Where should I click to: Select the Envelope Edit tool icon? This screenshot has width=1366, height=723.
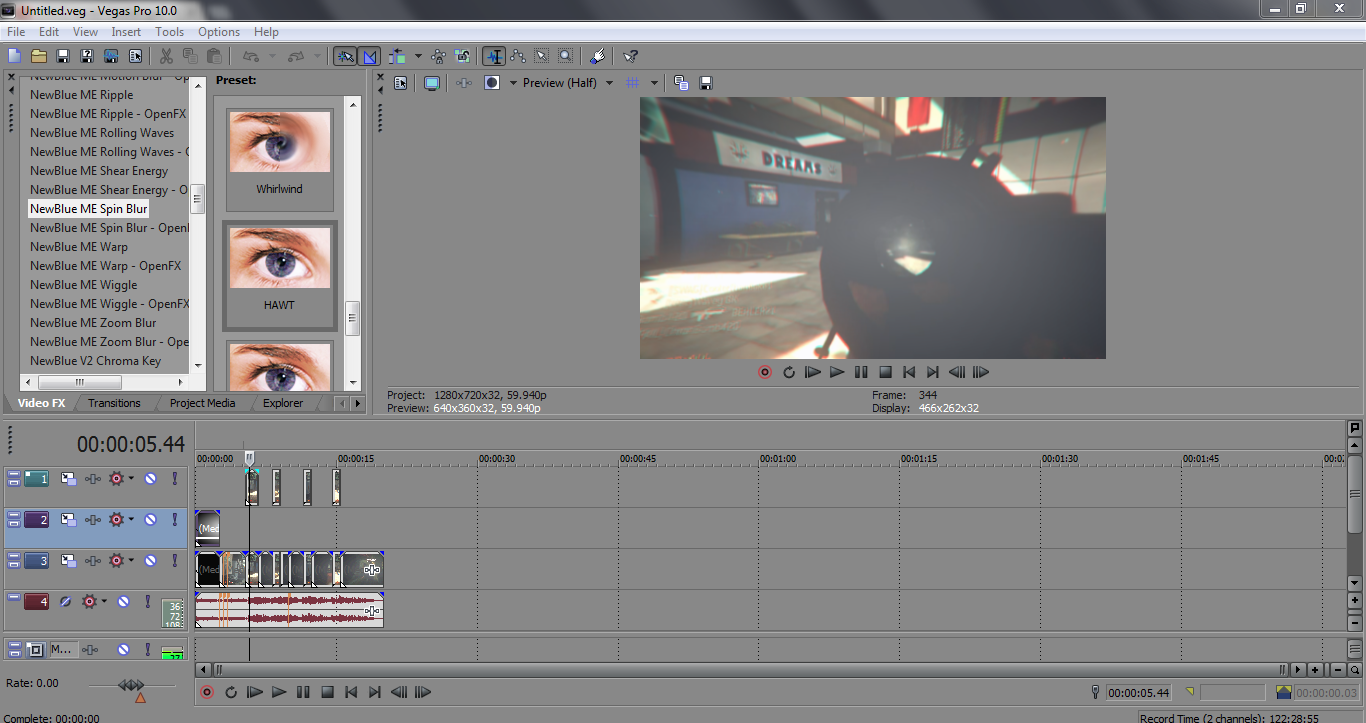pos(518,56)
